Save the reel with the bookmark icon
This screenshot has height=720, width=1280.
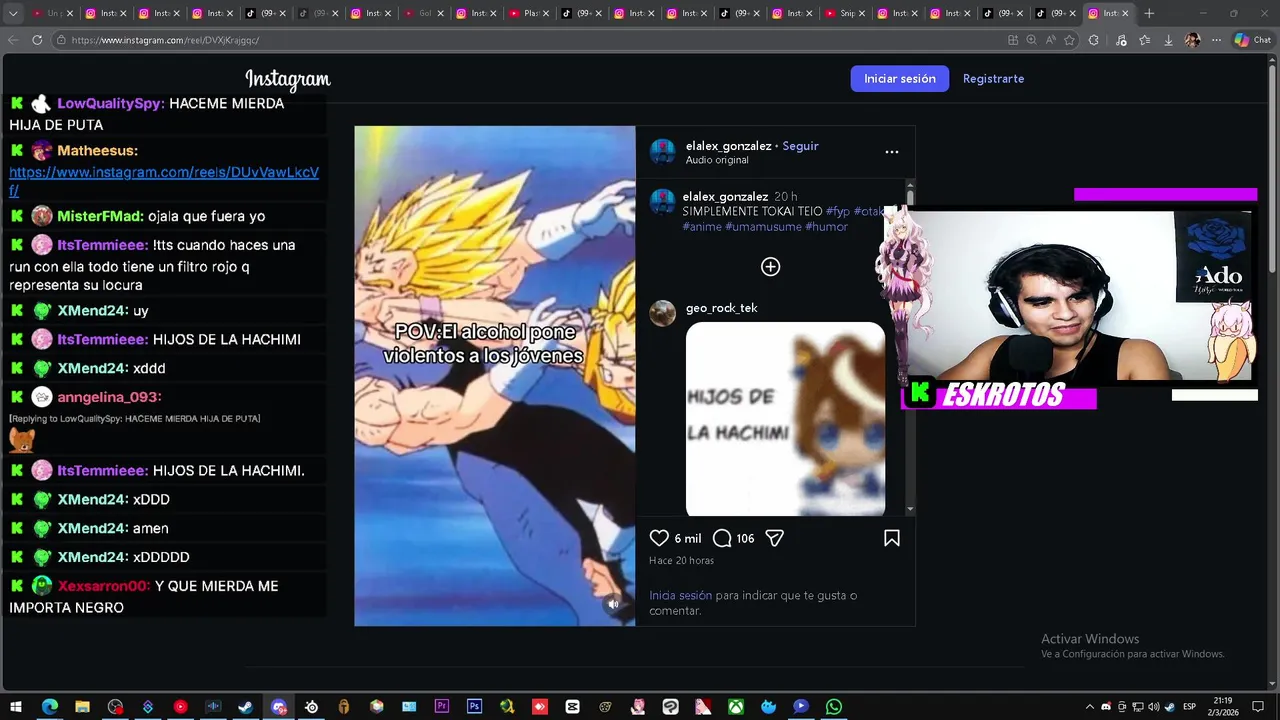coord(892,538)
